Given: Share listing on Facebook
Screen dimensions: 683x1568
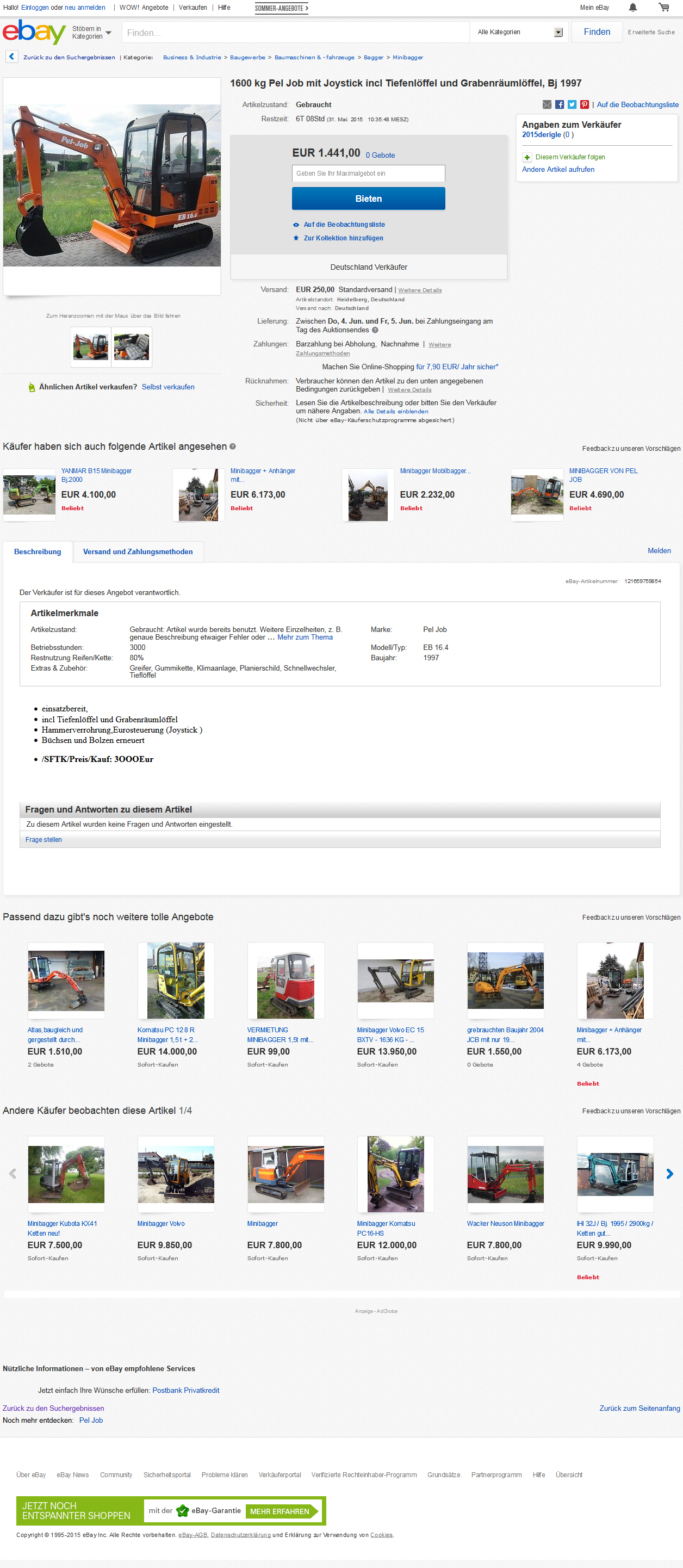Looking at the screenshot, I should pyautogui.click(x=560, y=104).
